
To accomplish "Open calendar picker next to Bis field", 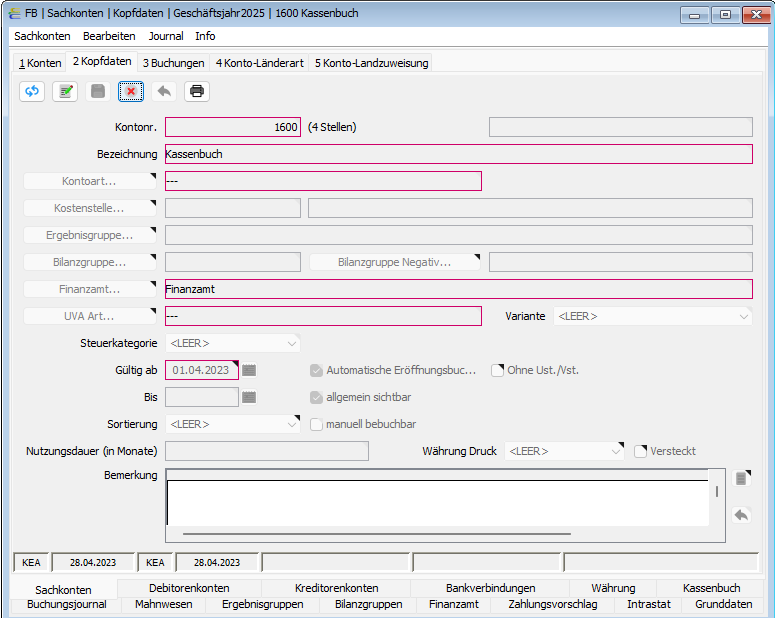I will (249, 397).
